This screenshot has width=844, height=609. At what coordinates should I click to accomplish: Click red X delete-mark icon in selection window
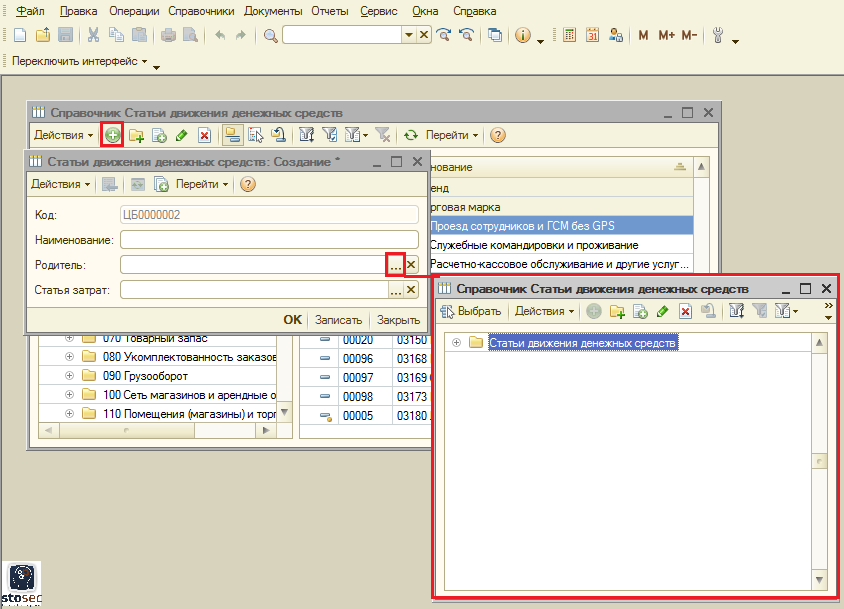coord(685,312)
